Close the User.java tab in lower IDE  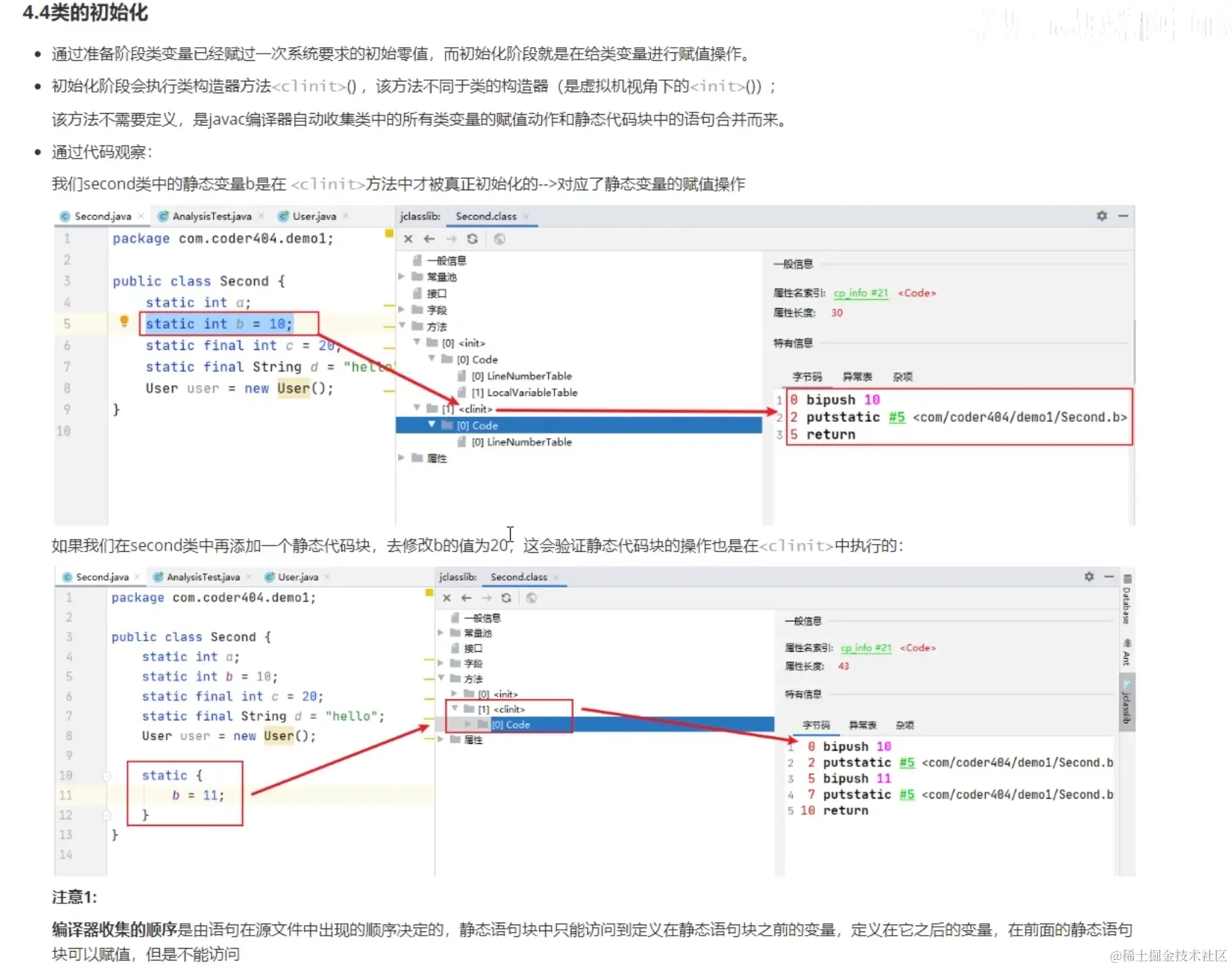pyautogui.click(x=327, y=577)
